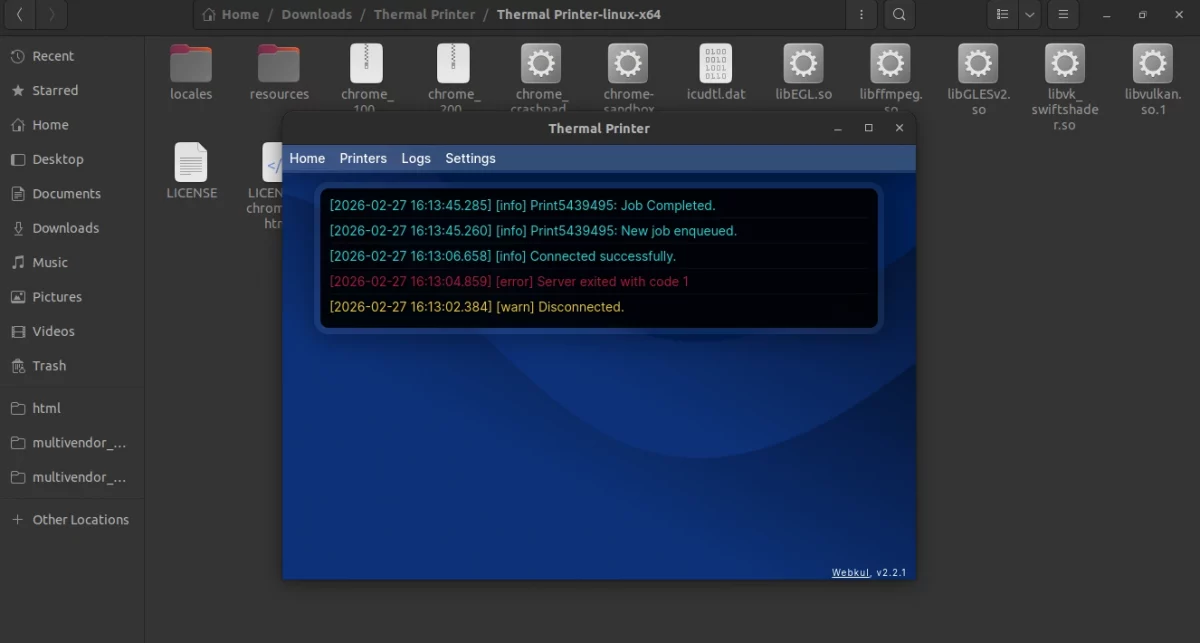Select the chrome_crashpad file
Viewport: 1200px width, 643px height.
(x=540, y=62)
